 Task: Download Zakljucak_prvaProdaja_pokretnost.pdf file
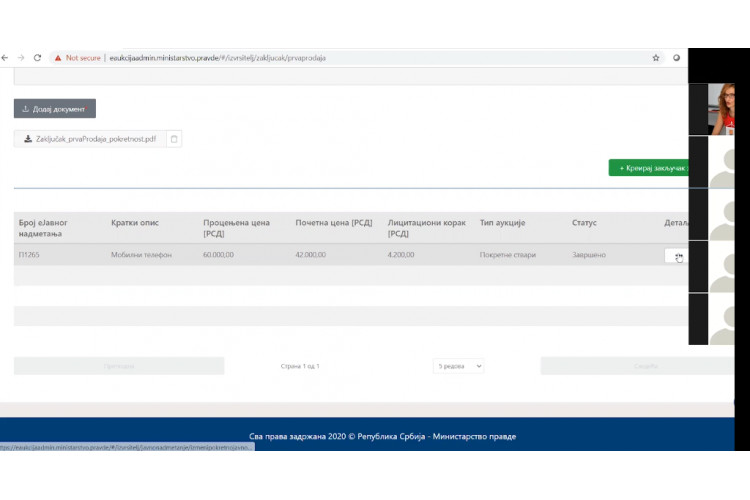(90, 139)
